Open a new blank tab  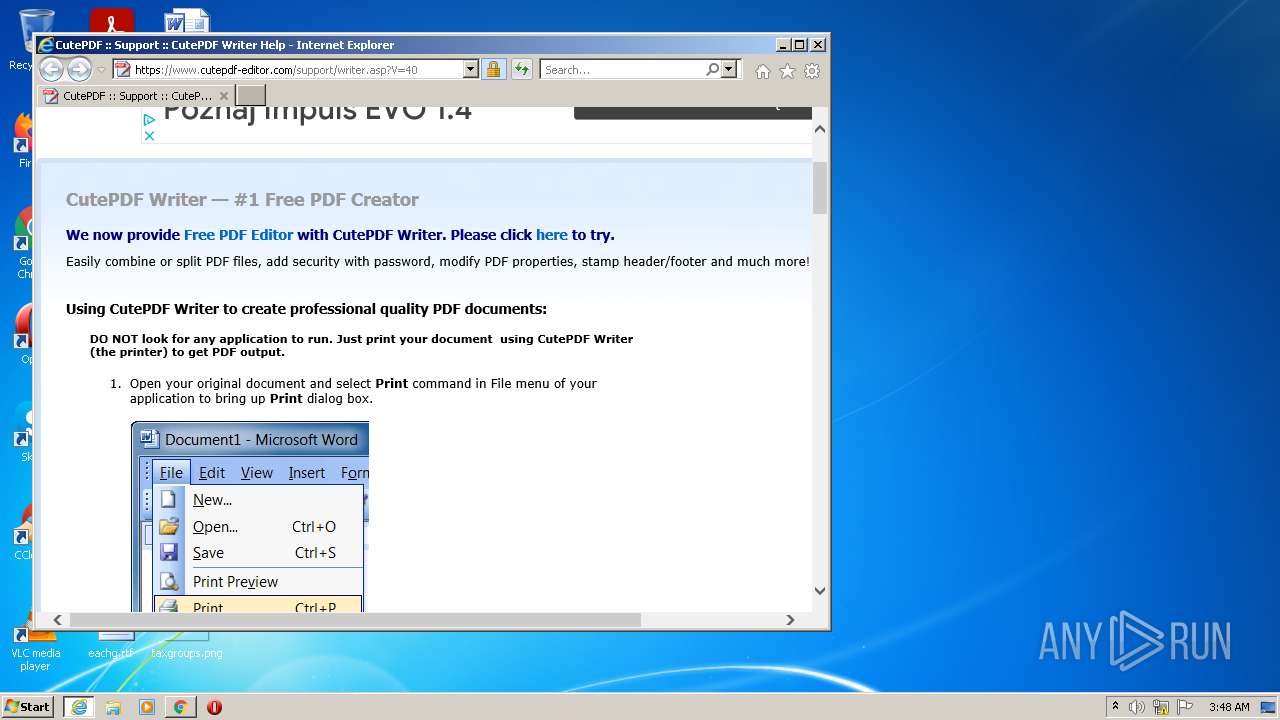click(250, 95)
